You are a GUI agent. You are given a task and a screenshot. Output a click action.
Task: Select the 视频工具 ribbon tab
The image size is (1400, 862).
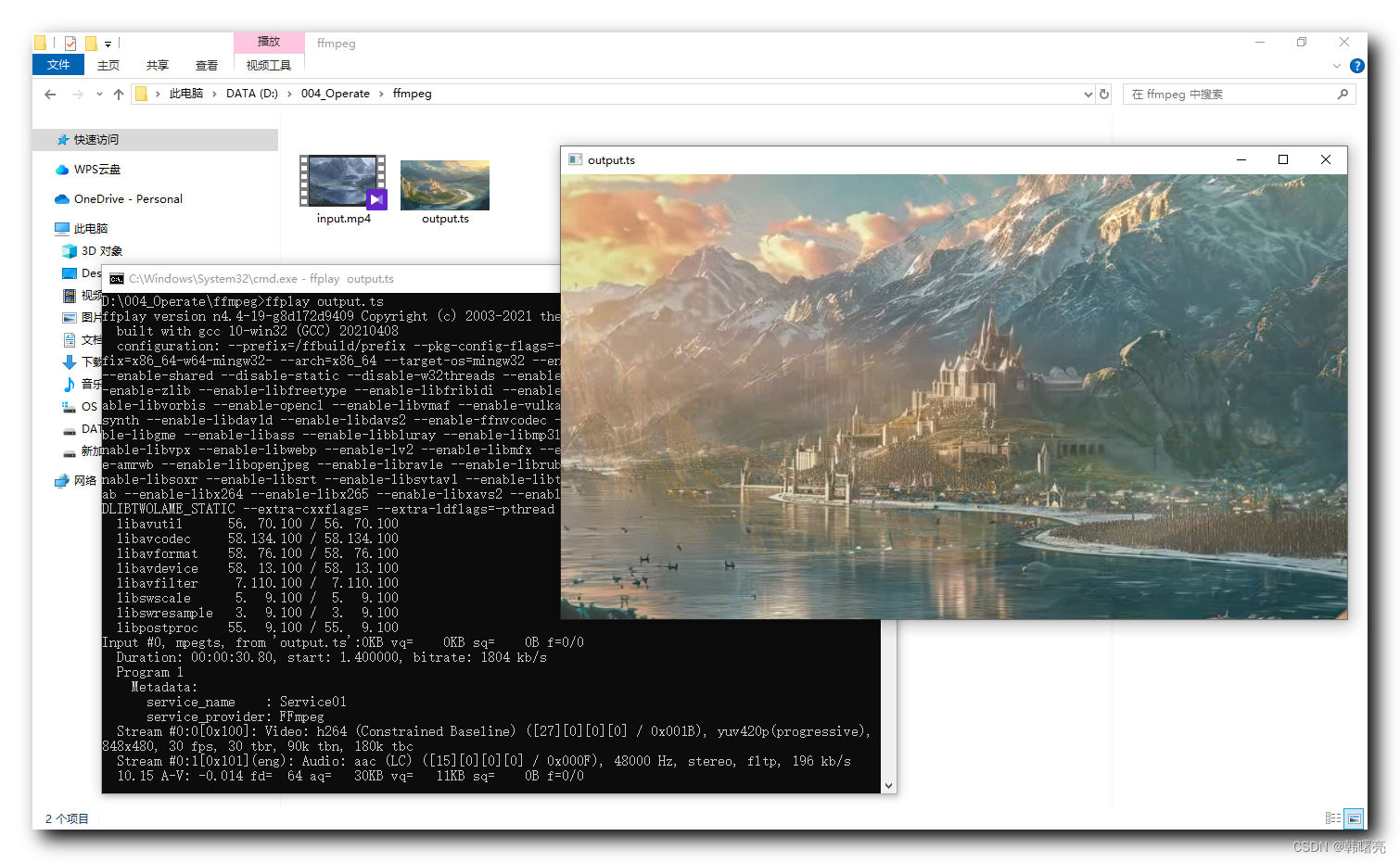point(269,65)
